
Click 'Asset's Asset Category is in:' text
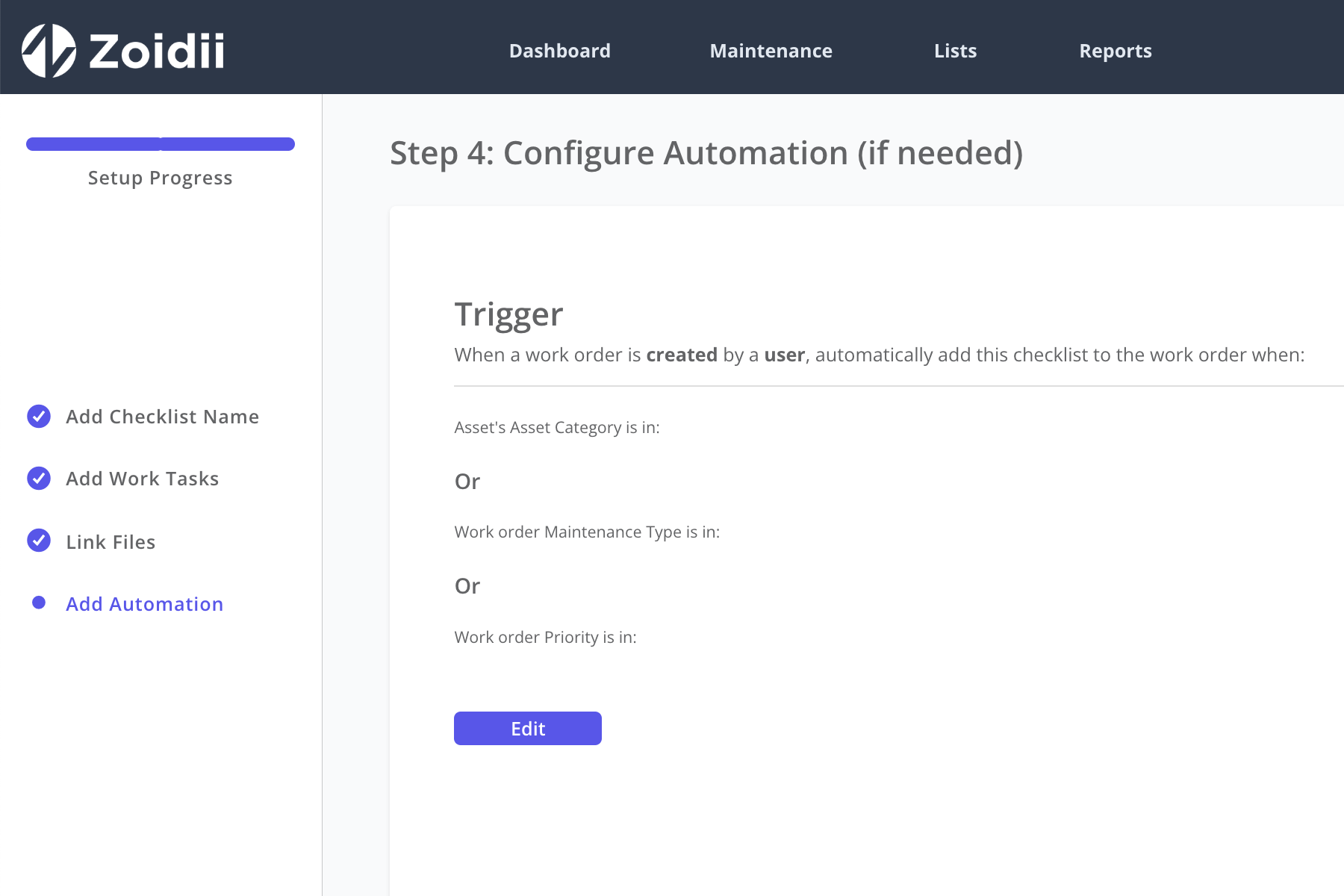click(557, 428)
